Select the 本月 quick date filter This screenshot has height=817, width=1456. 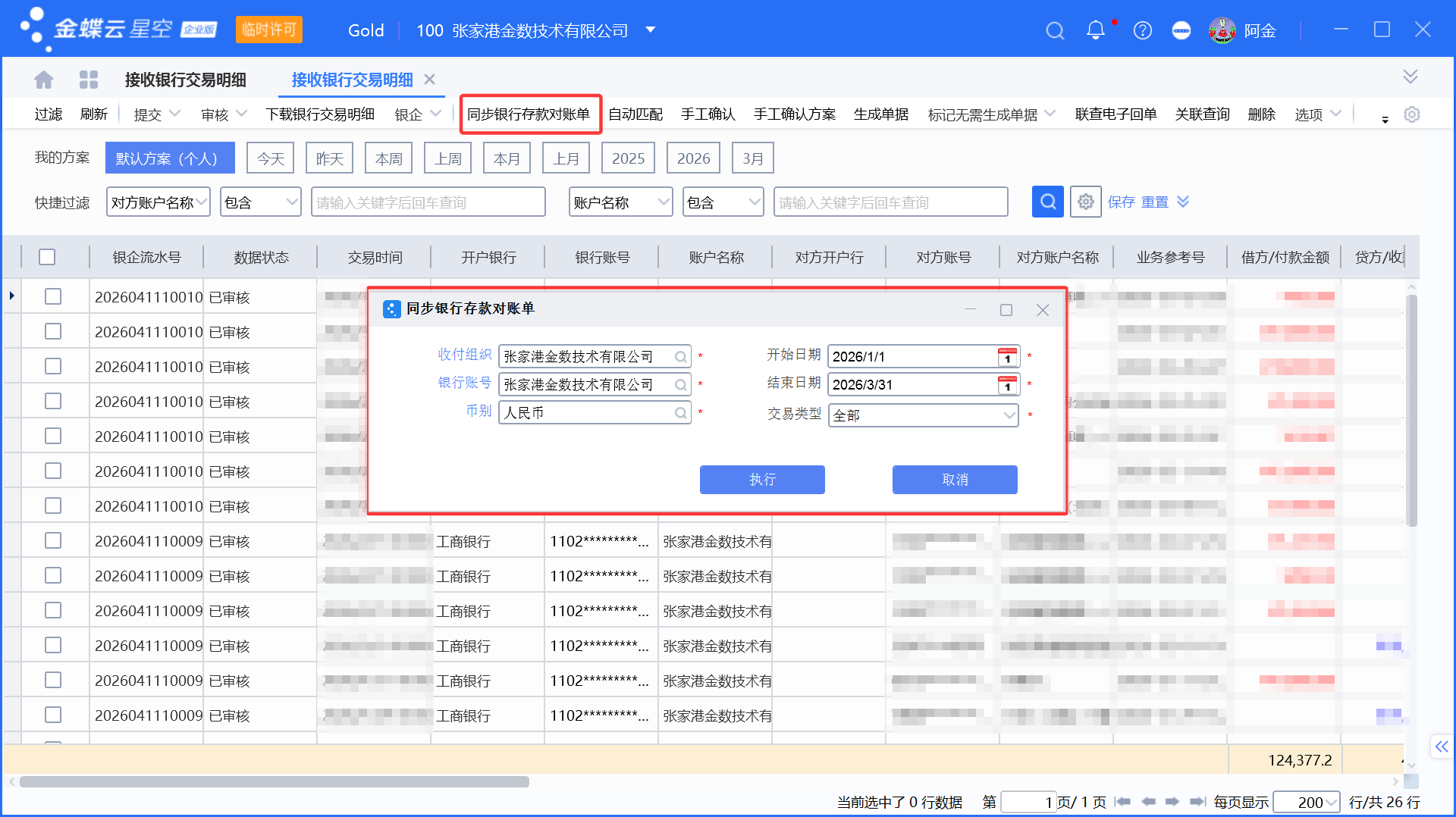pyautogui.click(x=507, y=158)
